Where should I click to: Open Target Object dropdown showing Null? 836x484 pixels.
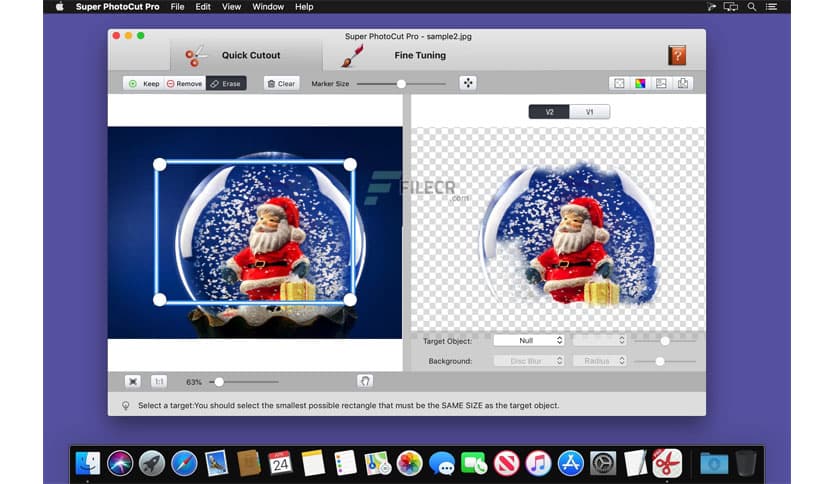[529, 341]
